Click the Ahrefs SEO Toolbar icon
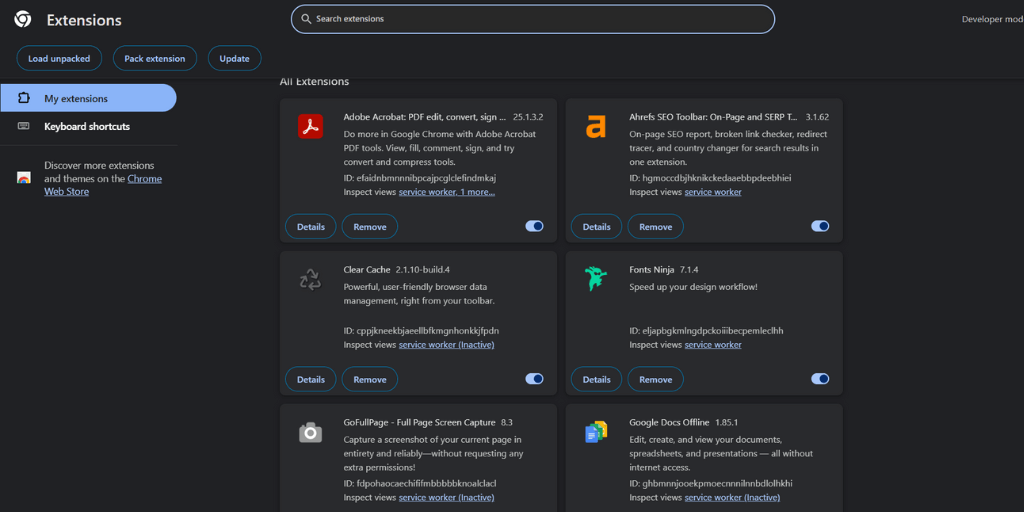Image resolution: width=1024 pixels, height=512 pixels. coord(596,126)
